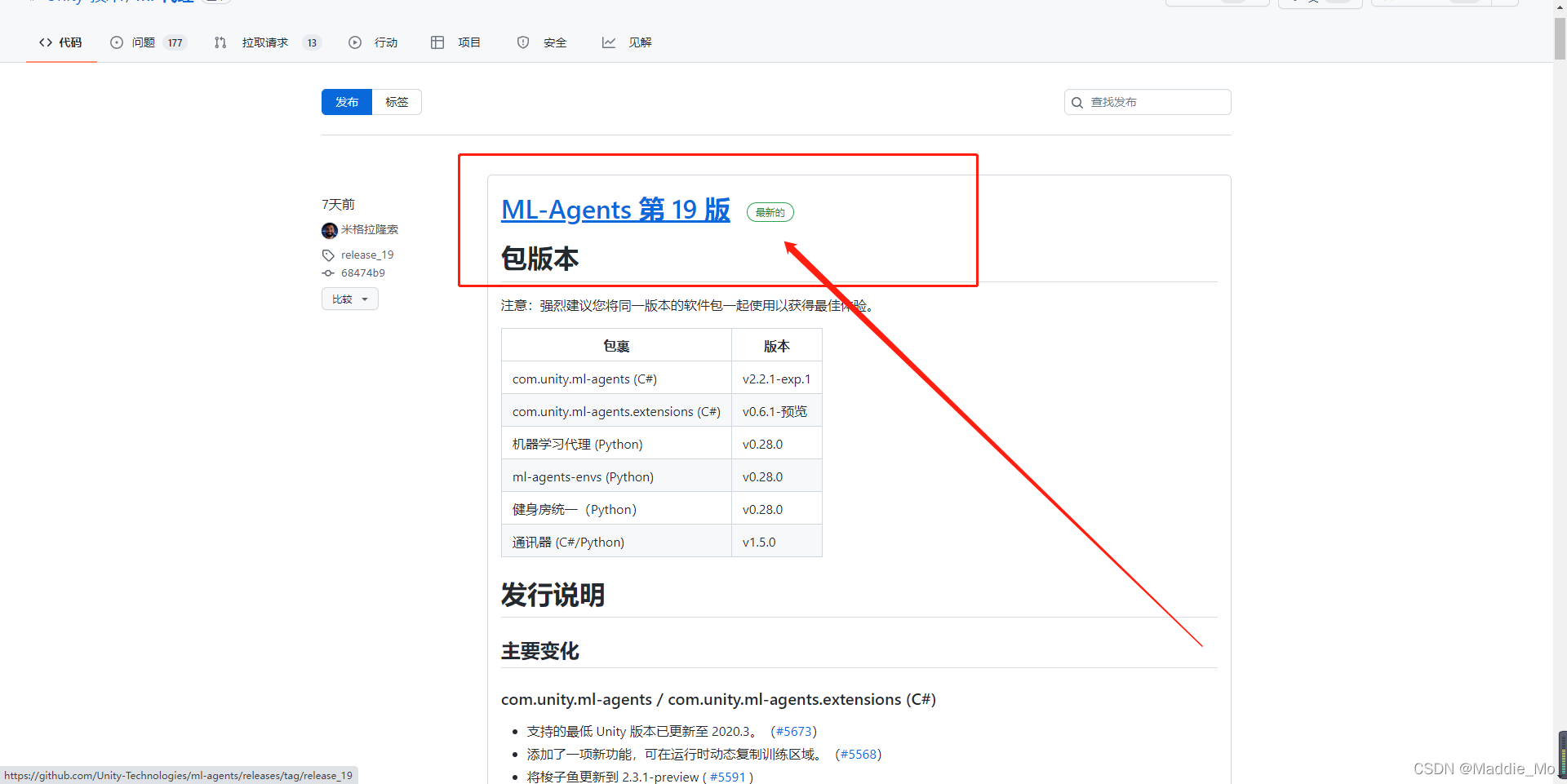
Task: Open pull request link #5591
Action: (728, 777)
